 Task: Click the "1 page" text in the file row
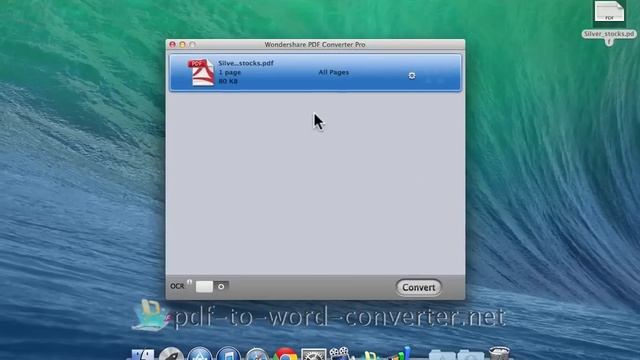click(230, 72)
